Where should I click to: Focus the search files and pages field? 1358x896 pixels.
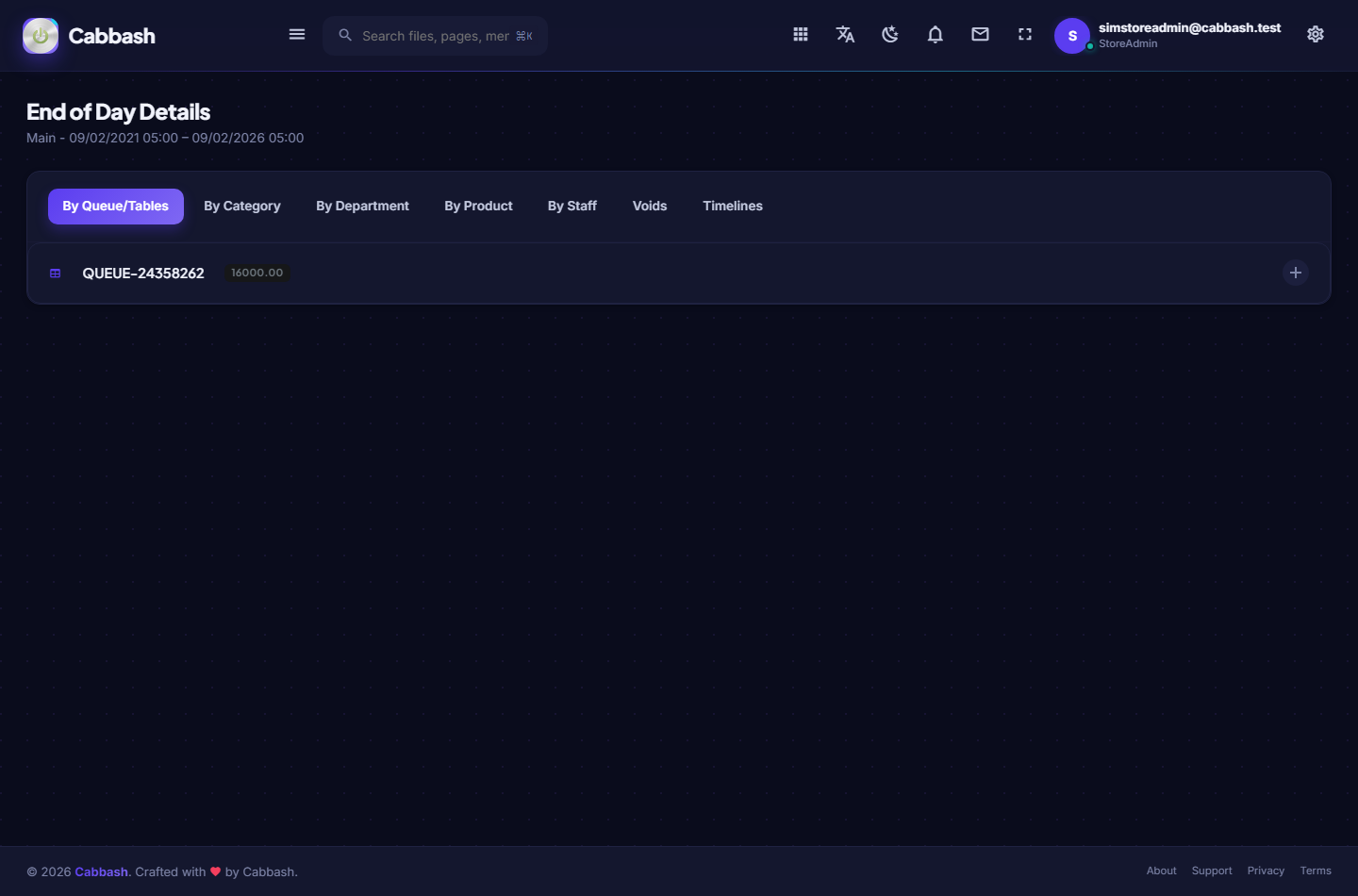[x=436, y=36]
